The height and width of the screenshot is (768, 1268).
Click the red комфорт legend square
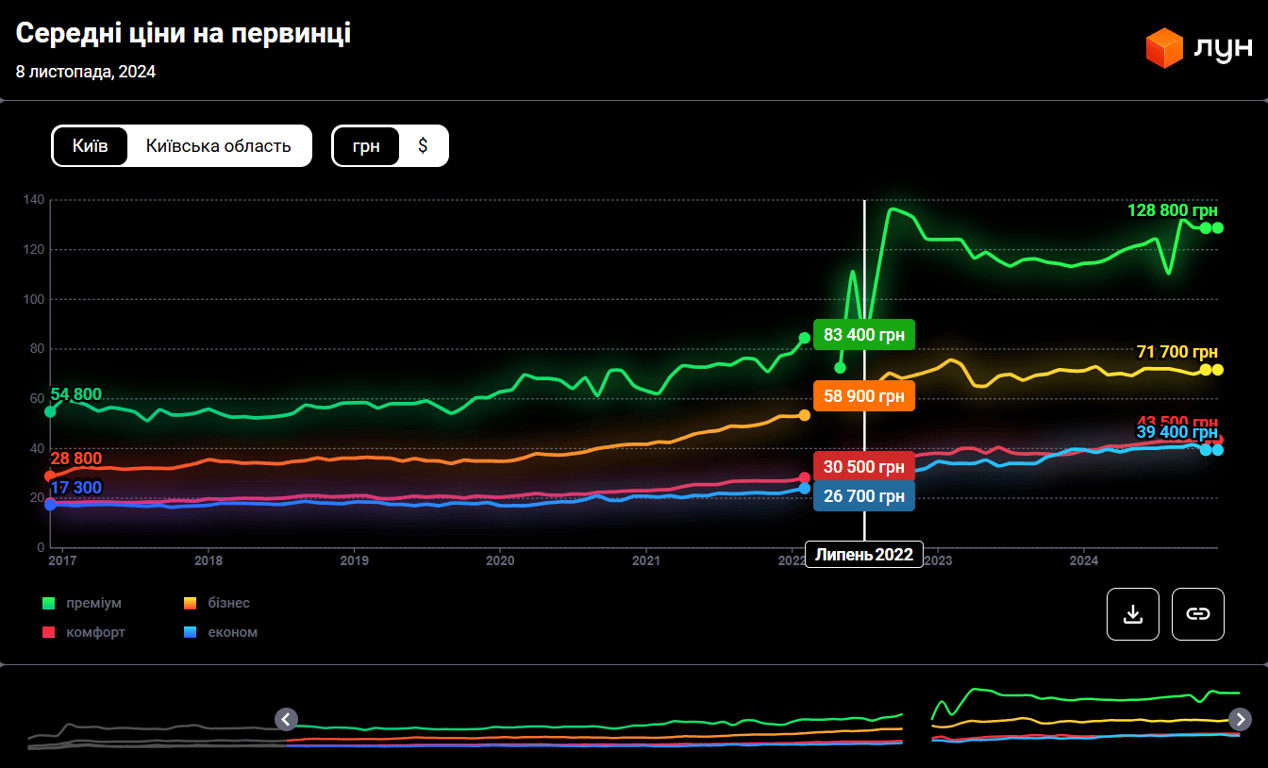point(48,632)
